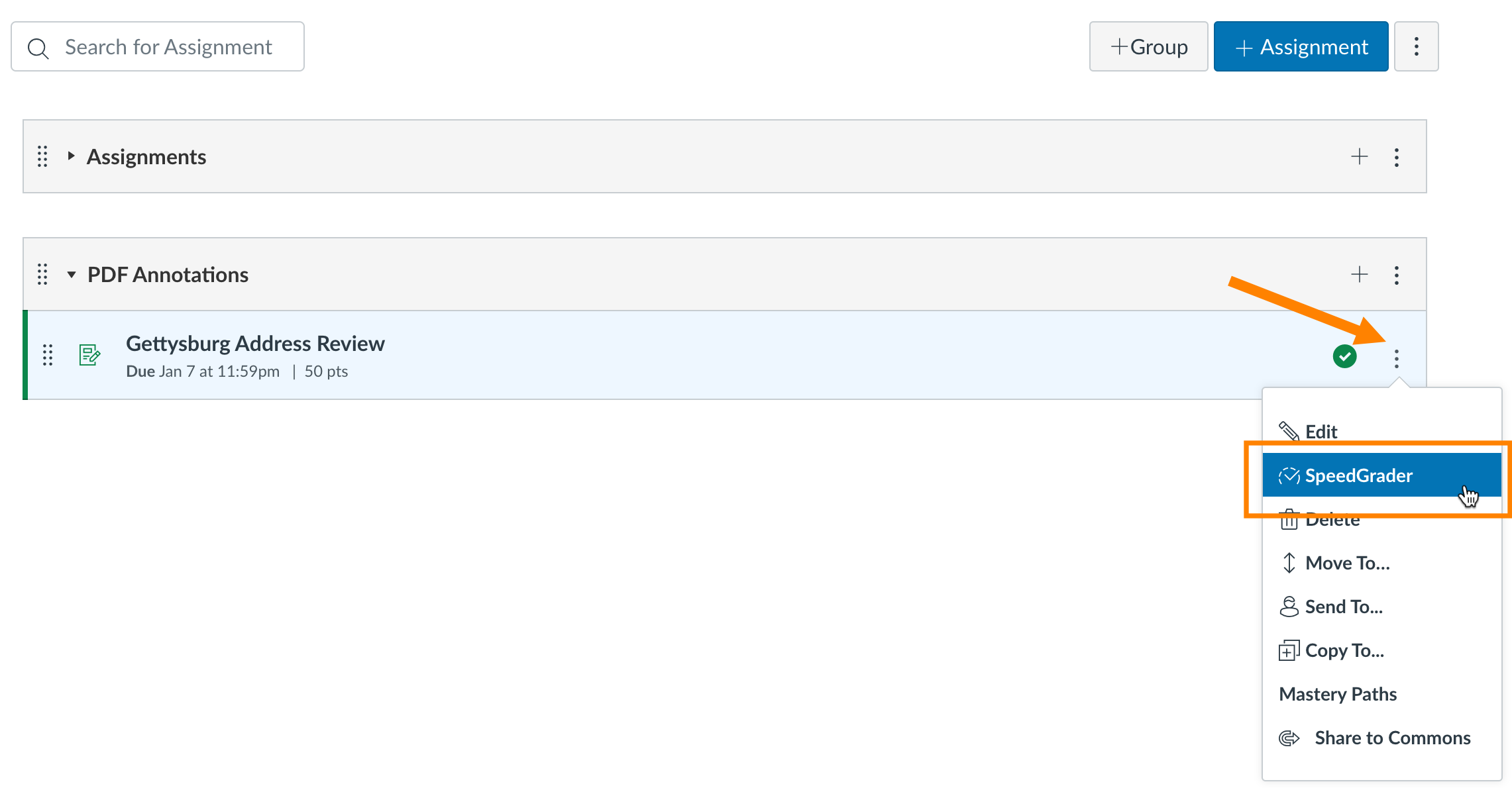Click the Share to Commons icon
1512x788 pixels.
pyautogui.click(x=1289, y=737)
